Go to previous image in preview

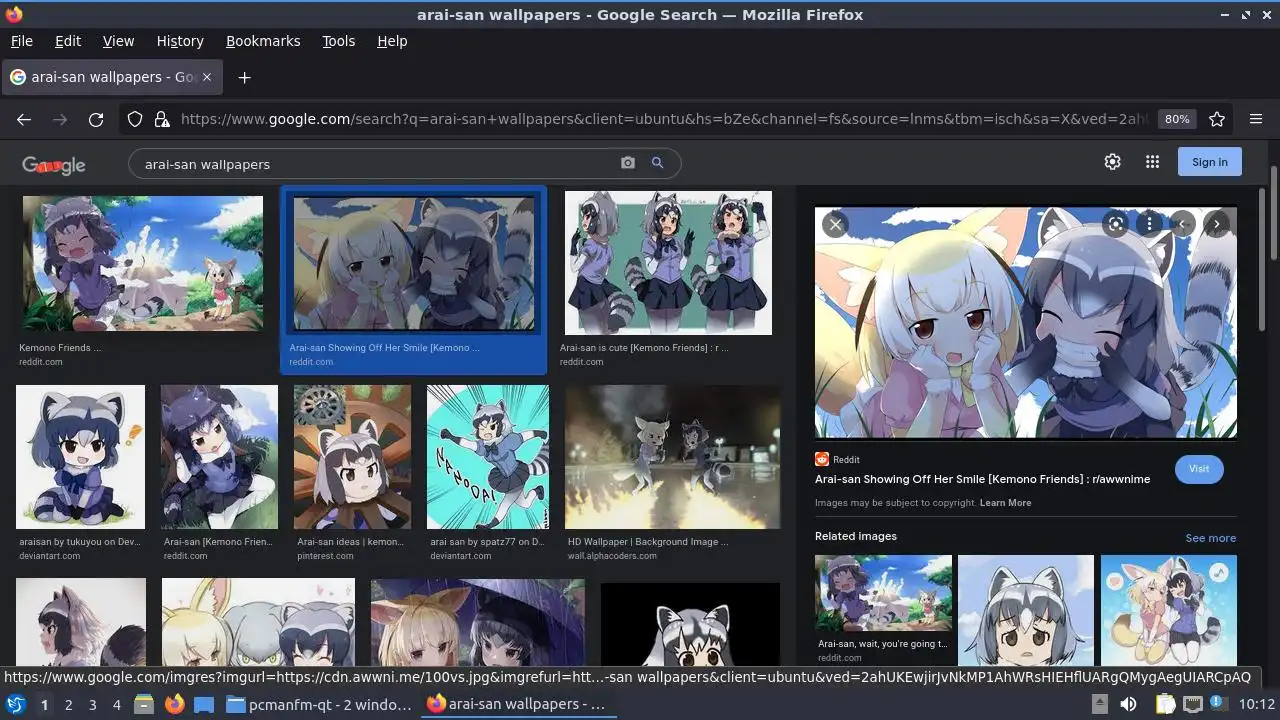click(1183, 224)
